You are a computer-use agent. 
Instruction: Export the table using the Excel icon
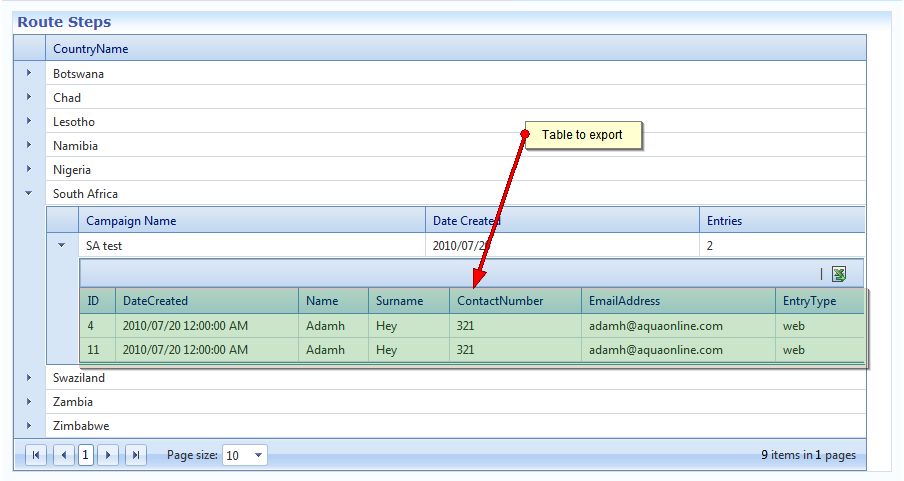839,274
